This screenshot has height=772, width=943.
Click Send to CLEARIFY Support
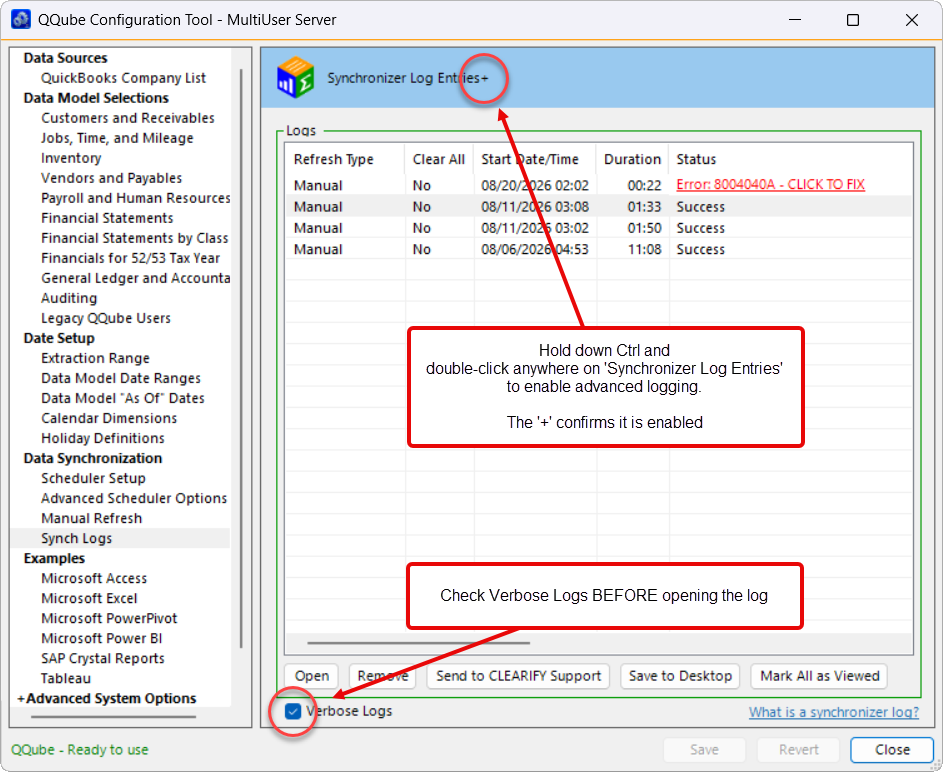(x=518, y=676)
